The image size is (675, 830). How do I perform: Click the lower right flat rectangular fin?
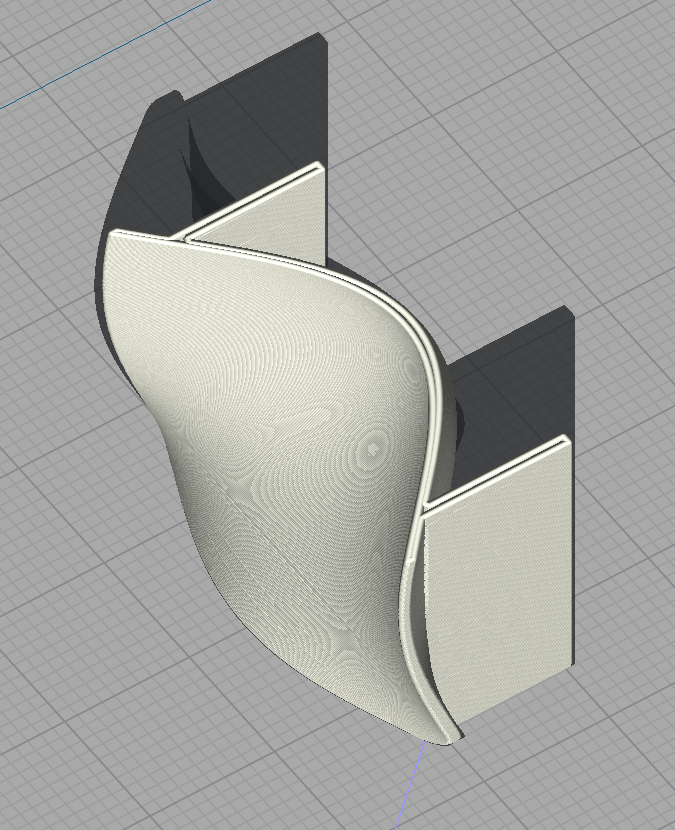click(x=498, y=582)
